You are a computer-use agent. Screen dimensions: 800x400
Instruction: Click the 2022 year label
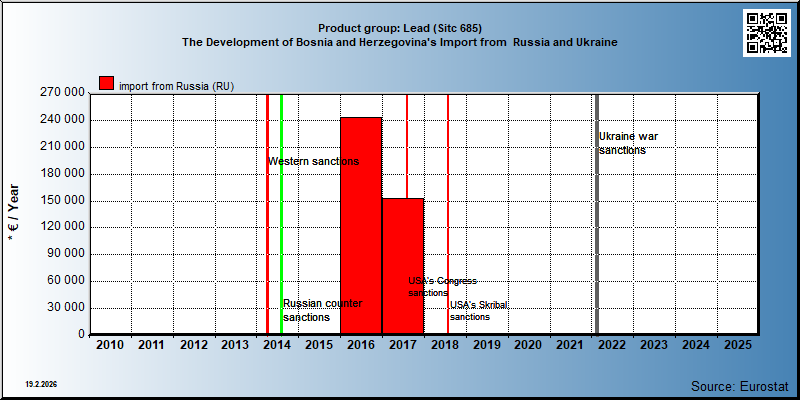612,345
